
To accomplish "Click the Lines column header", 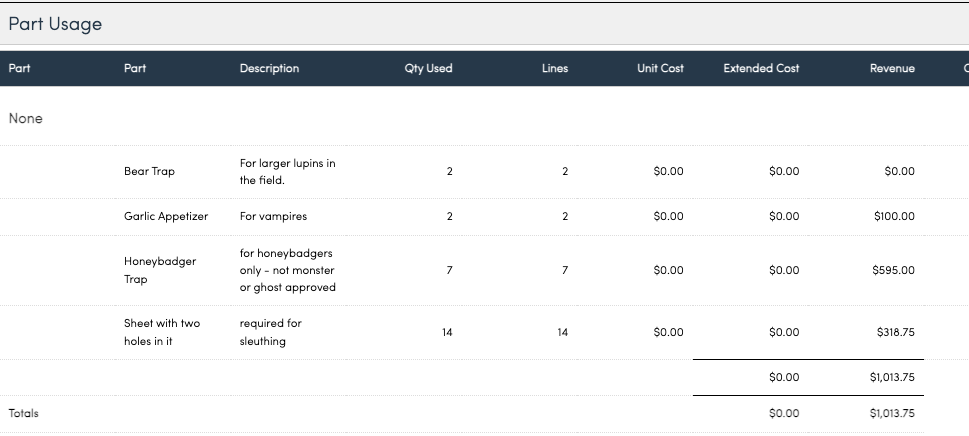I will tap(554, 69).
